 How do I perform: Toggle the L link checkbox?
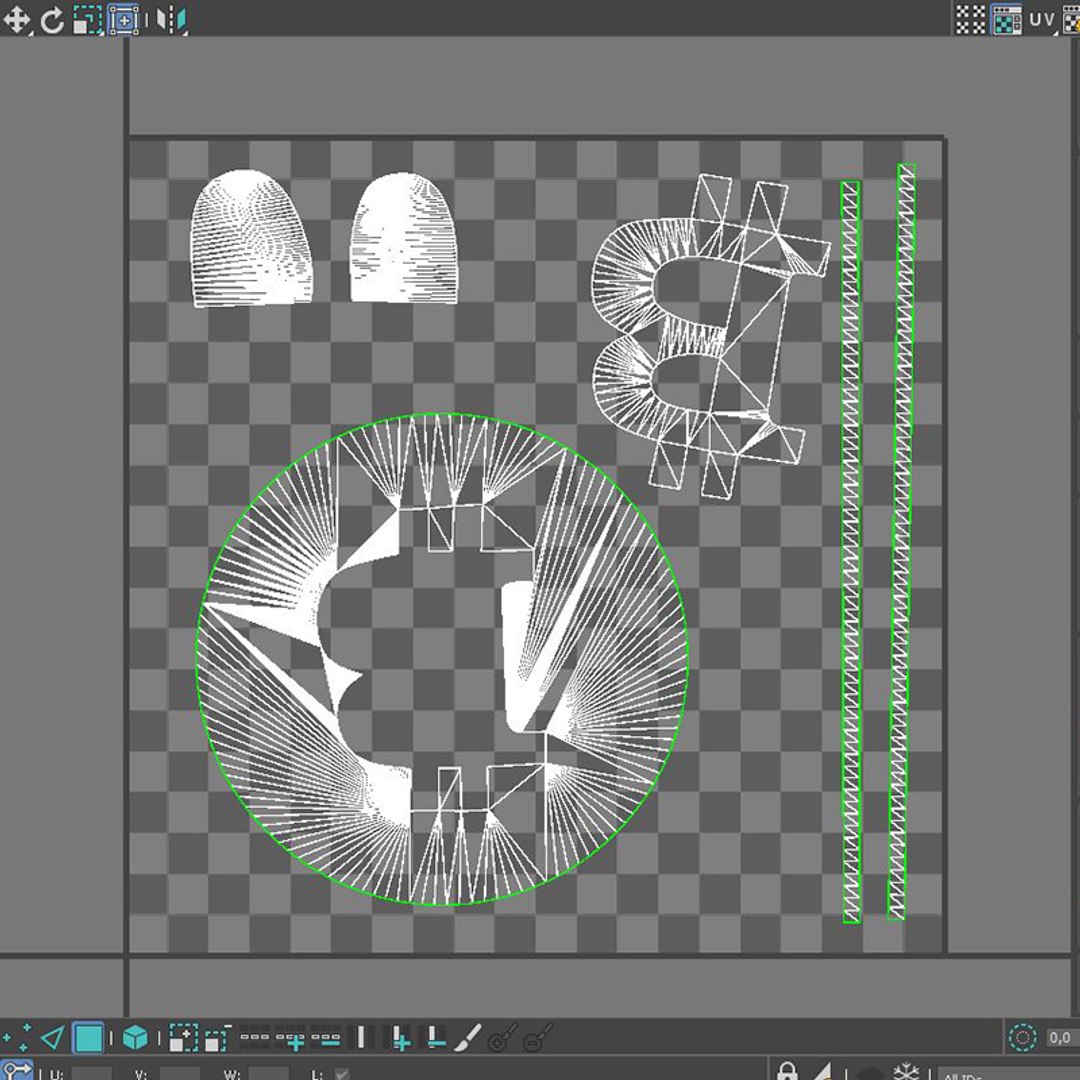341,1074
